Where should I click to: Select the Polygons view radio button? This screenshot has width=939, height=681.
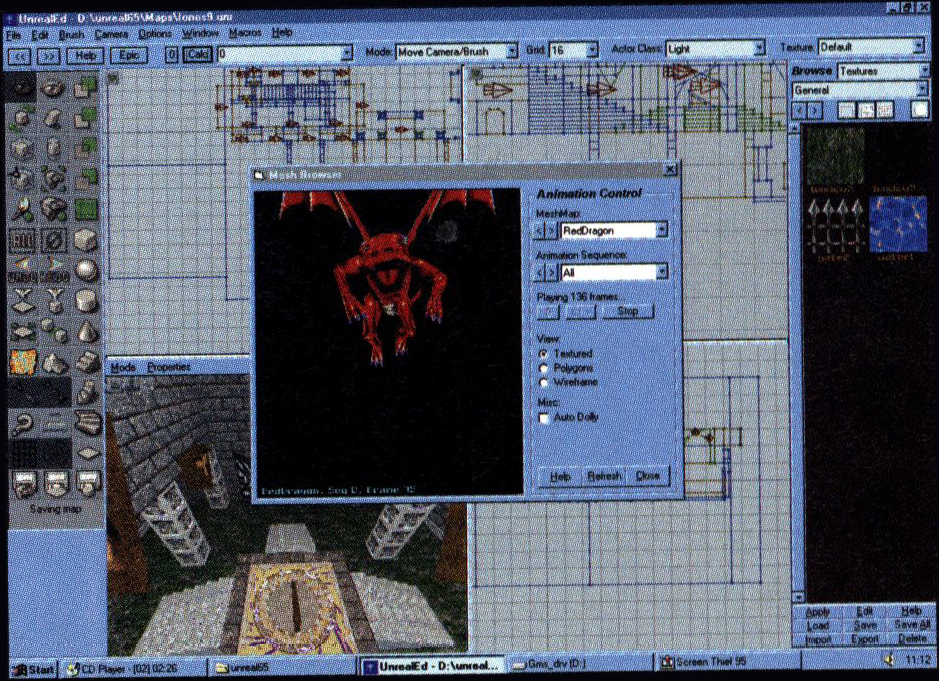click(x=544, y=368)
